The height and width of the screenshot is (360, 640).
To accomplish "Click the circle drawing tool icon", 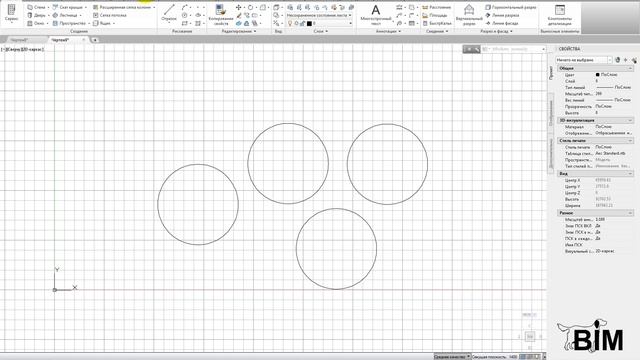I will (x=184, y=15).
